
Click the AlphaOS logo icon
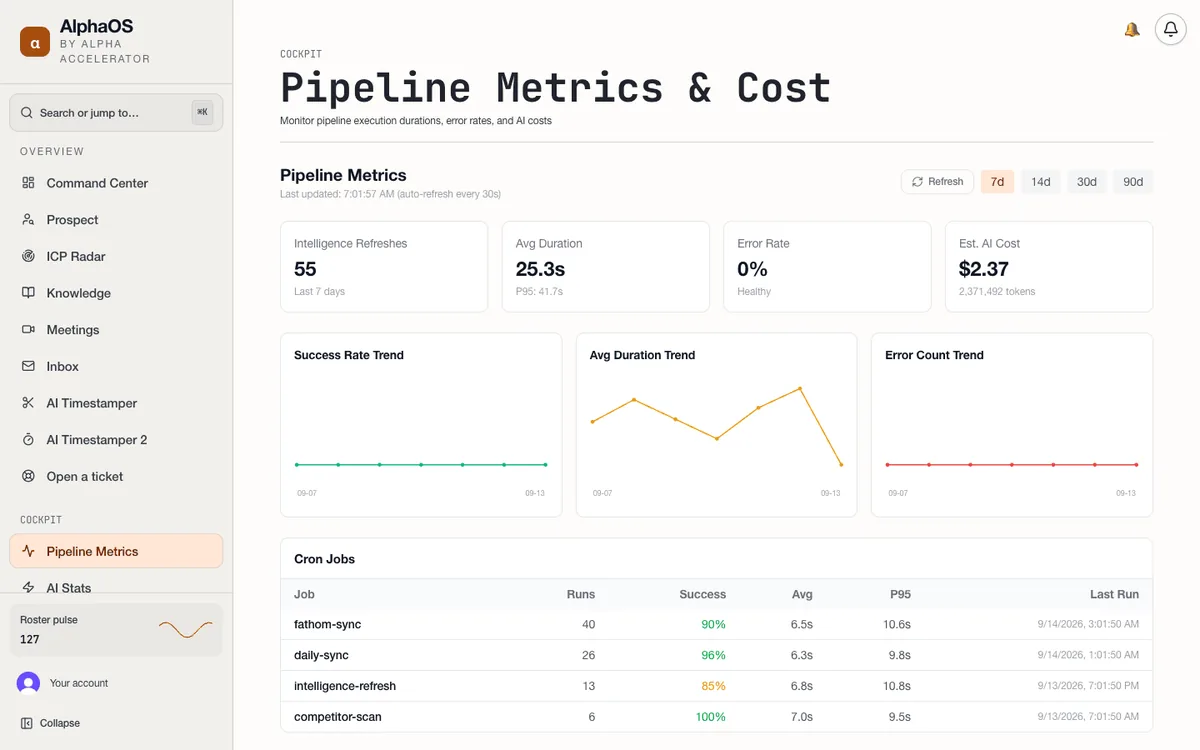35,42
